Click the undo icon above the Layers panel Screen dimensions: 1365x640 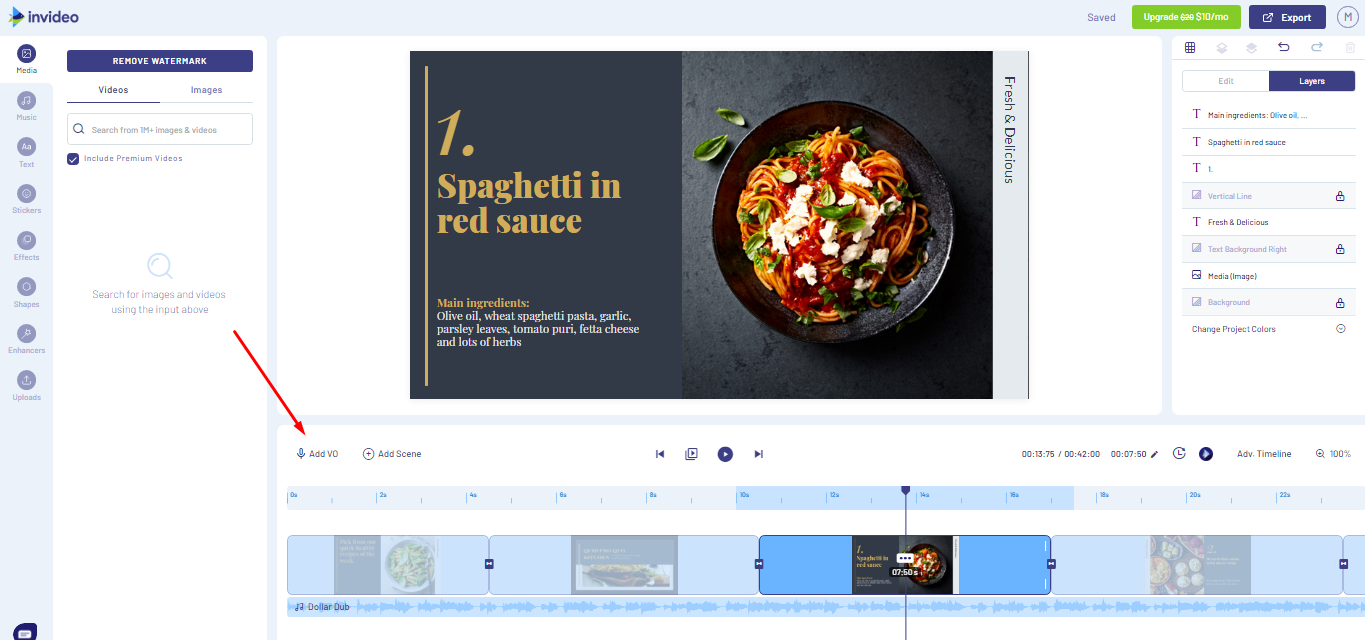coord(1283,47)
